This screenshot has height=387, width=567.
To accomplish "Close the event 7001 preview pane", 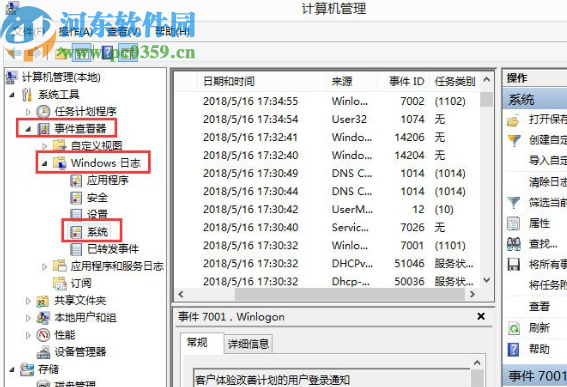I will click(481, 316).
